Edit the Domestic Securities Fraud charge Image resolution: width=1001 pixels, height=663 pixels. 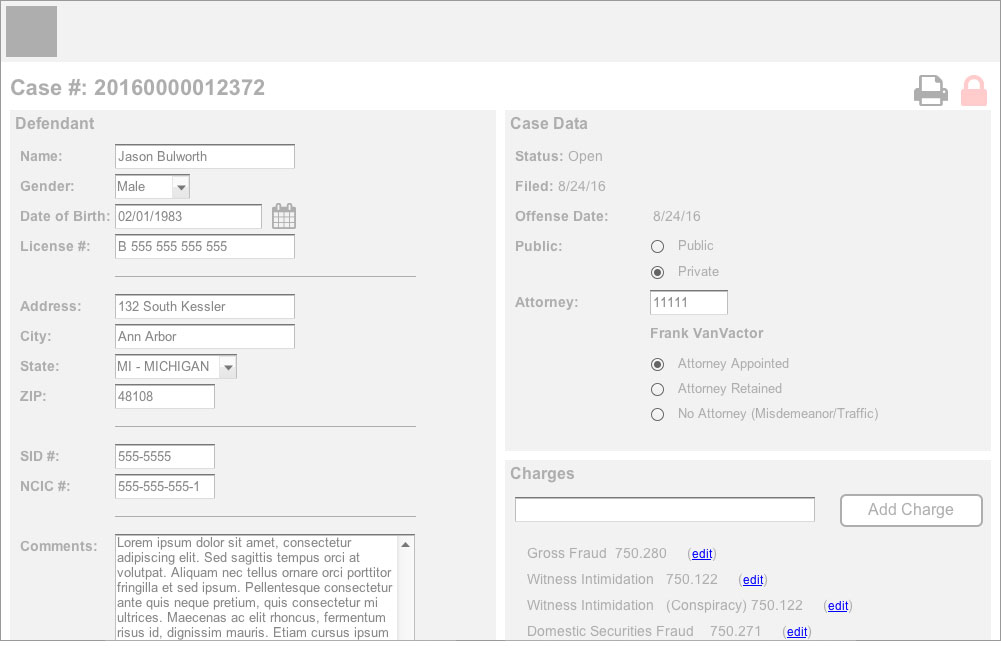click(796, 632)
